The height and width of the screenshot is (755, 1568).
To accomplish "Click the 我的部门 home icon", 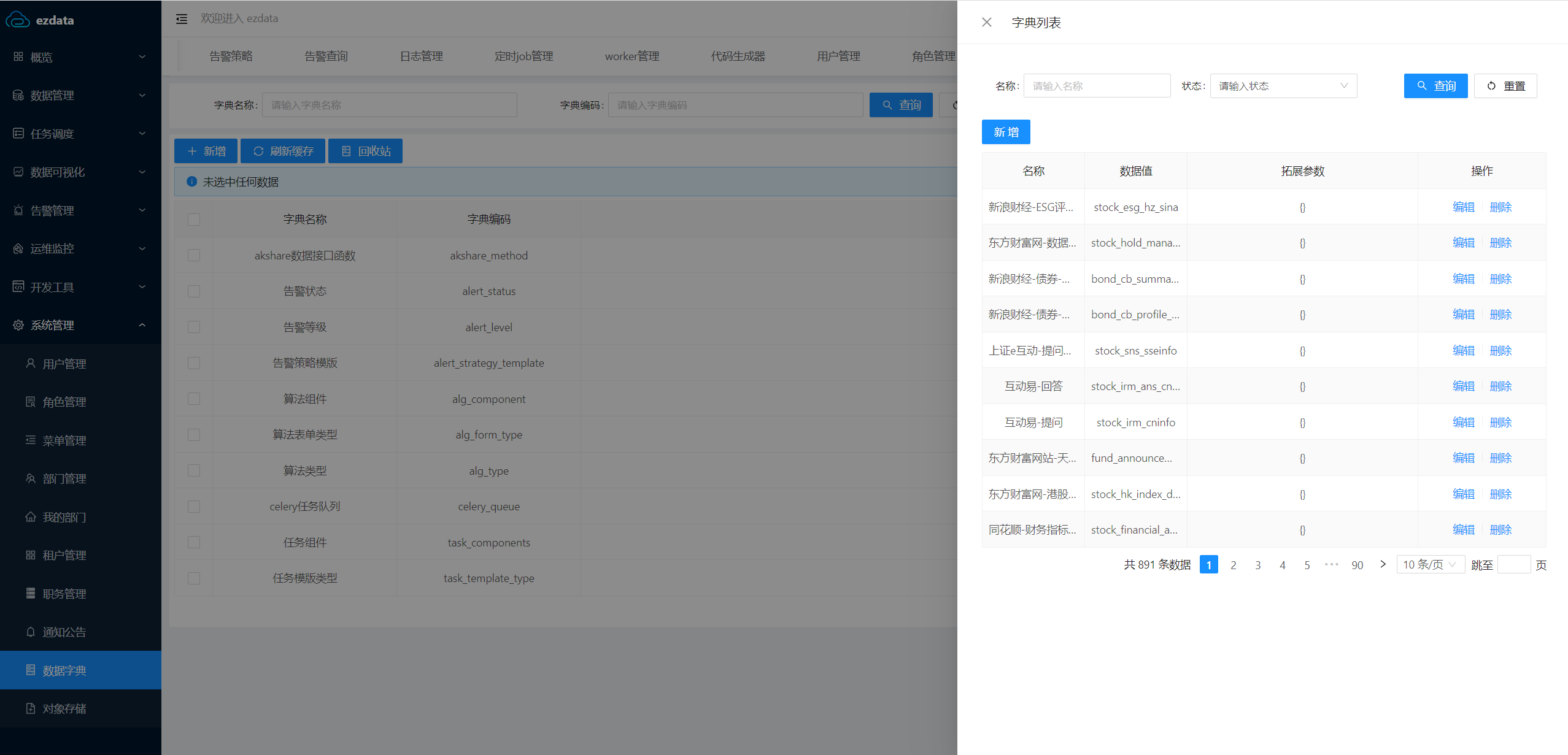I will [30, 517].
